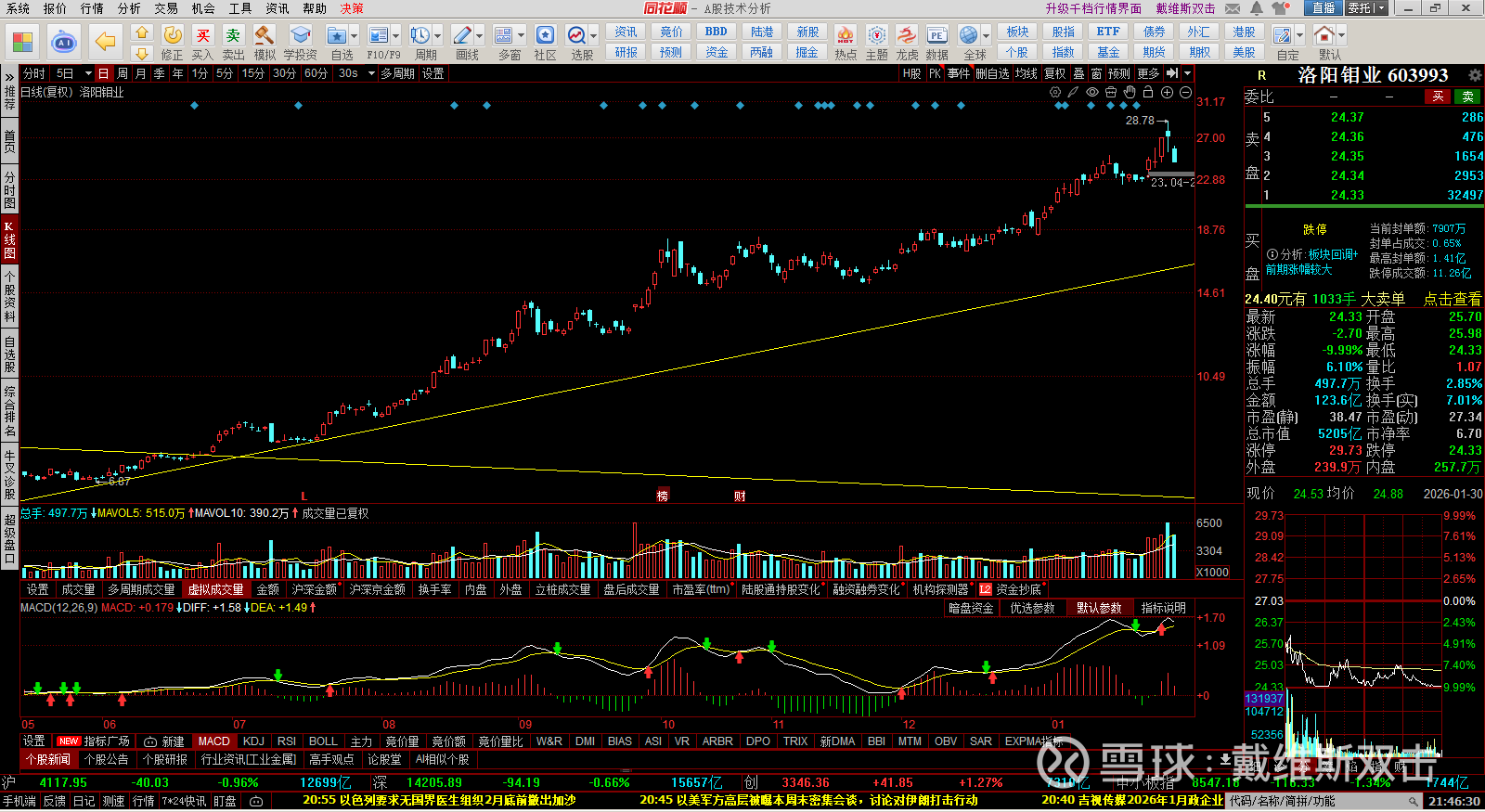Screen dimensions: 1485x812
Task: Click the page-down arrow icon
Action: [x=141, y=53]
